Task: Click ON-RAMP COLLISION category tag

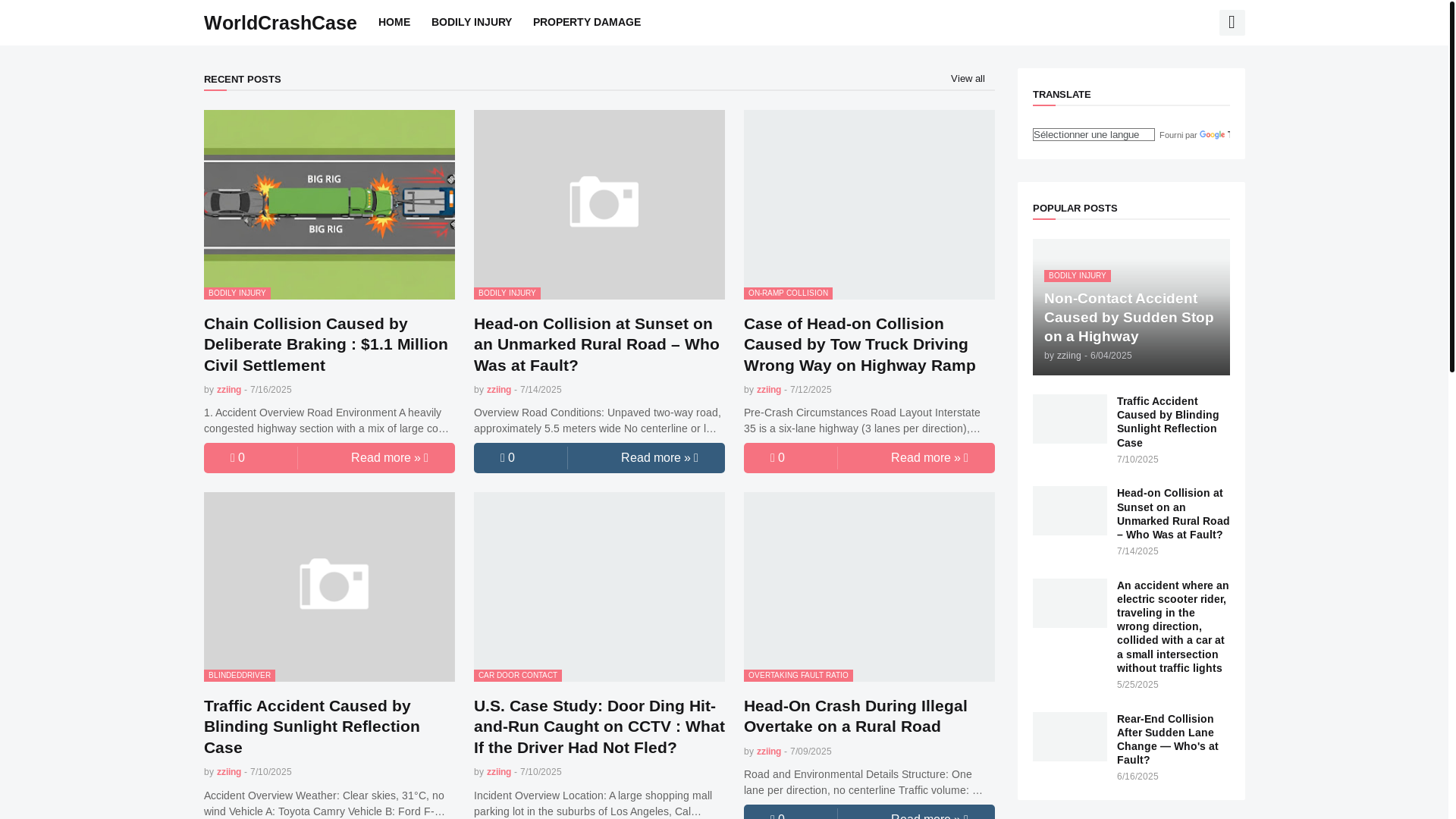Action: pos(788,293)
